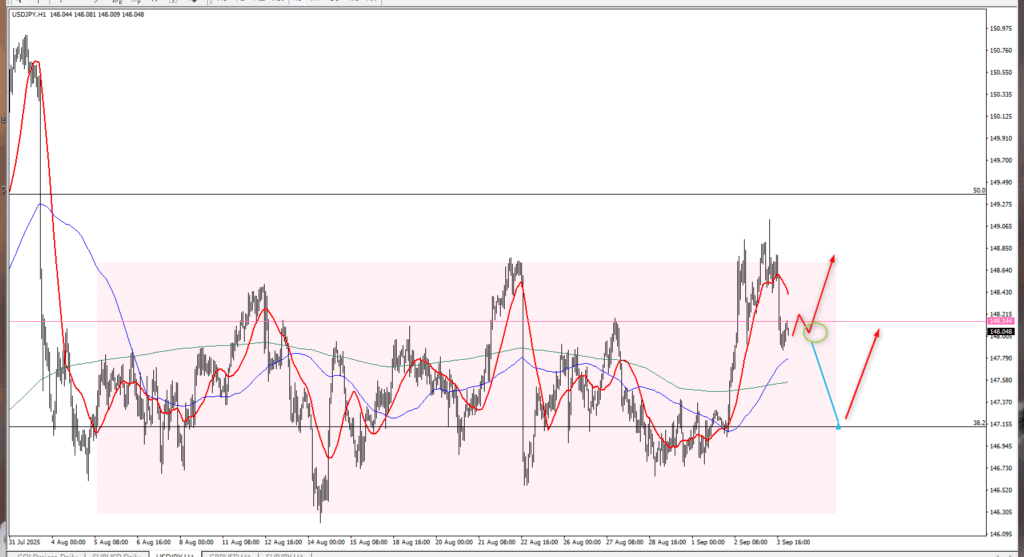
Task: Click the small red zigzag beside the ellipse
Action: 799,322
